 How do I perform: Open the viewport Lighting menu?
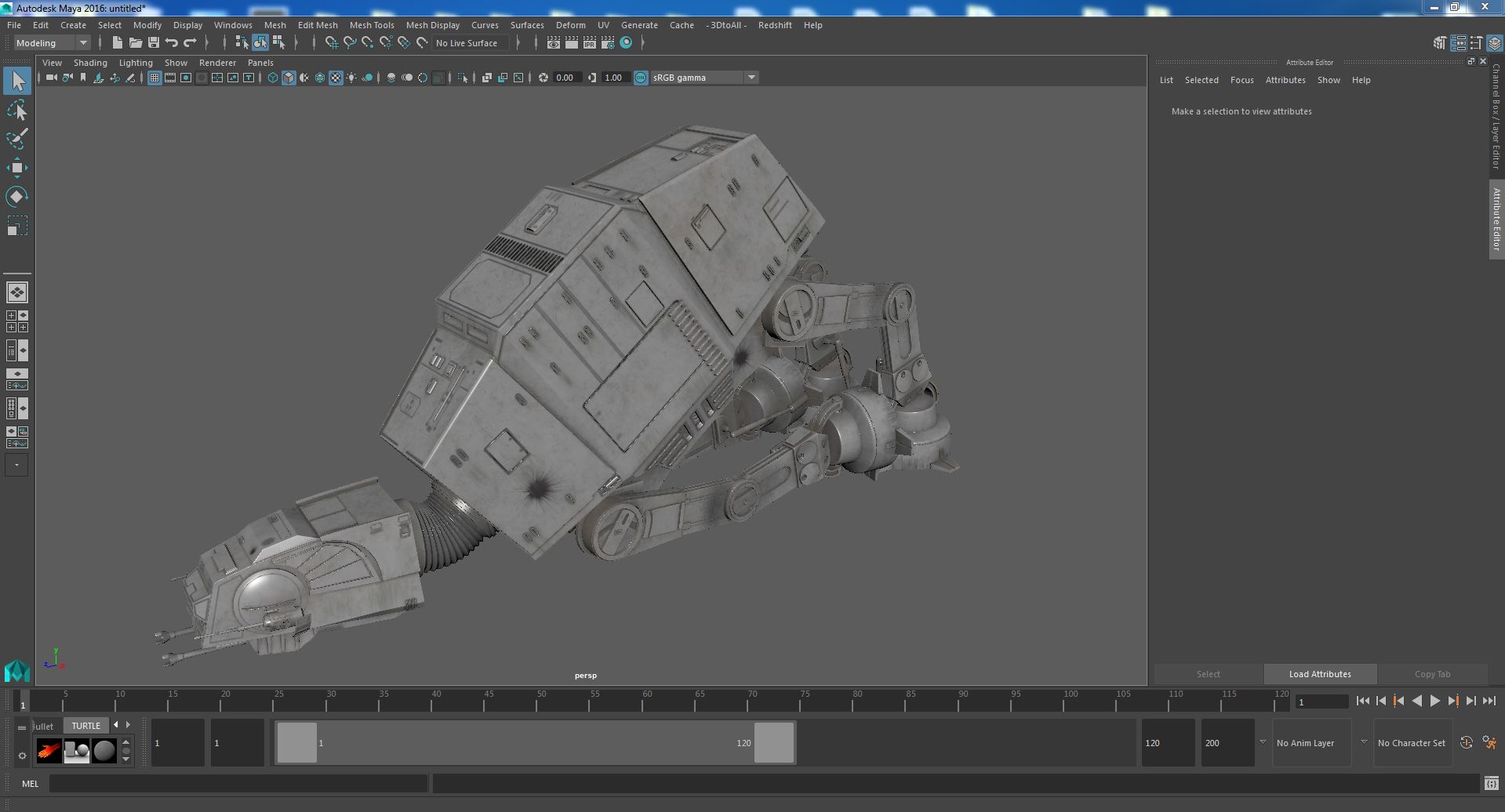[136, 63]
